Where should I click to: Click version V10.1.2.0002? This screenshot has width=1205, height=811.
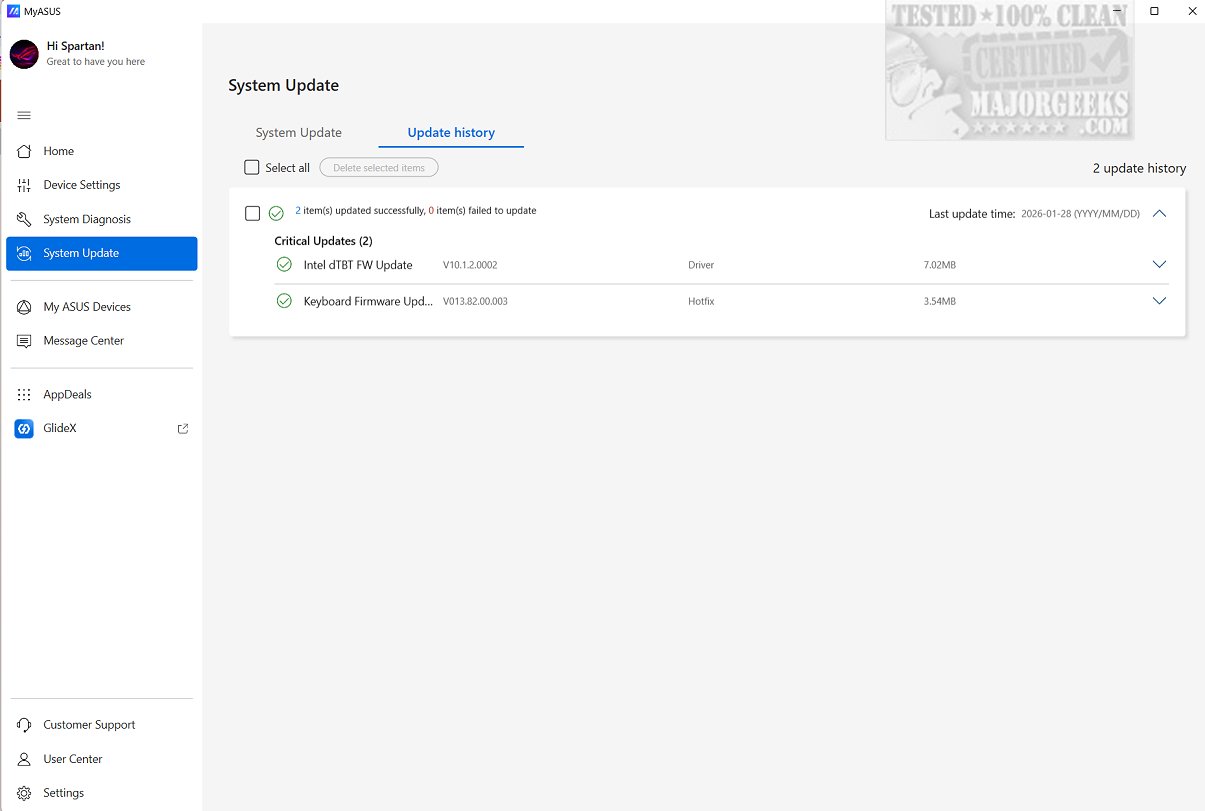(470, 265)
